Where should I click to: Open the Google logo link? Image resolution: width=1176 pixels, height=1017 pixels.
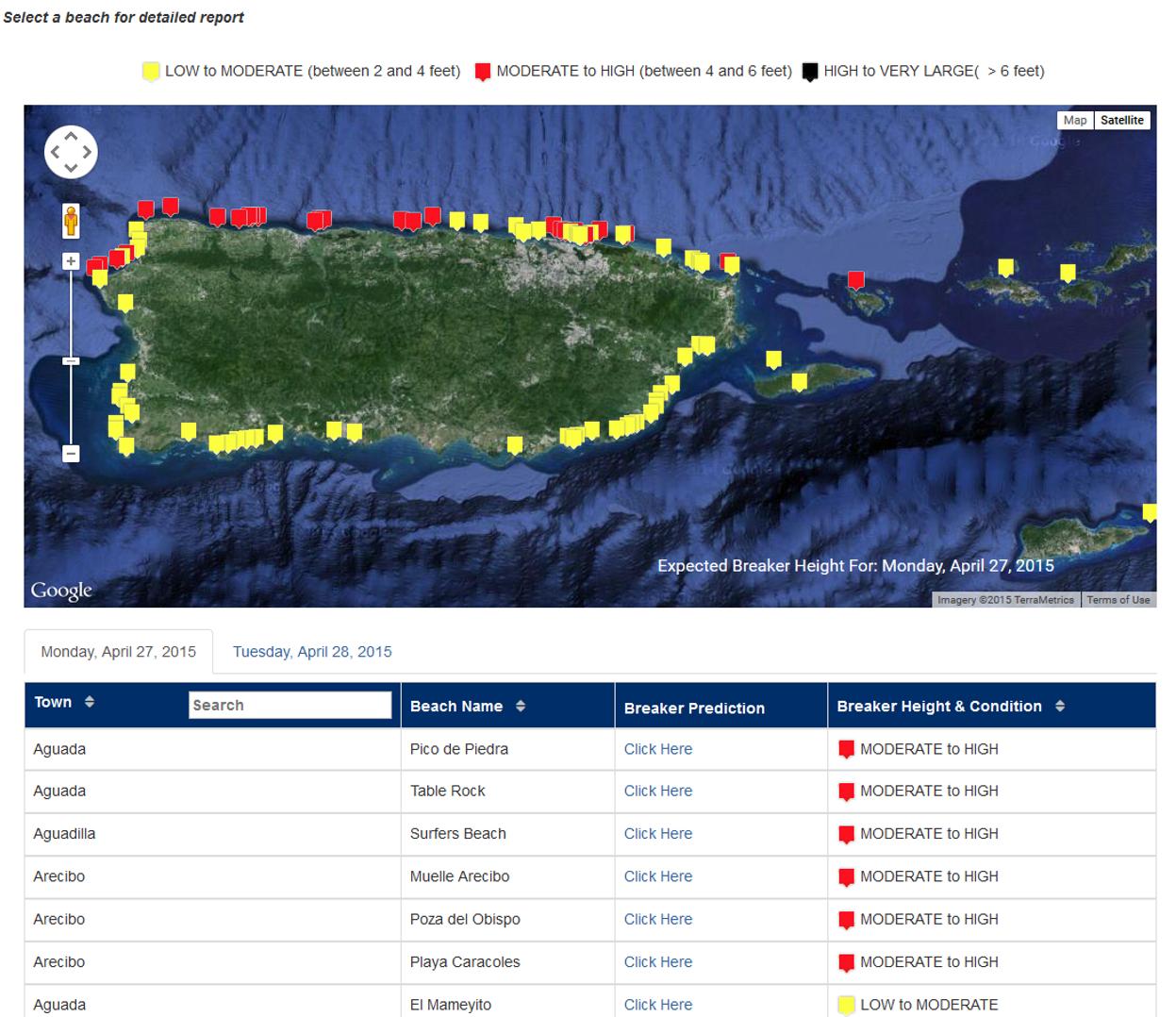pyautogui.click(x=61, y=591)
